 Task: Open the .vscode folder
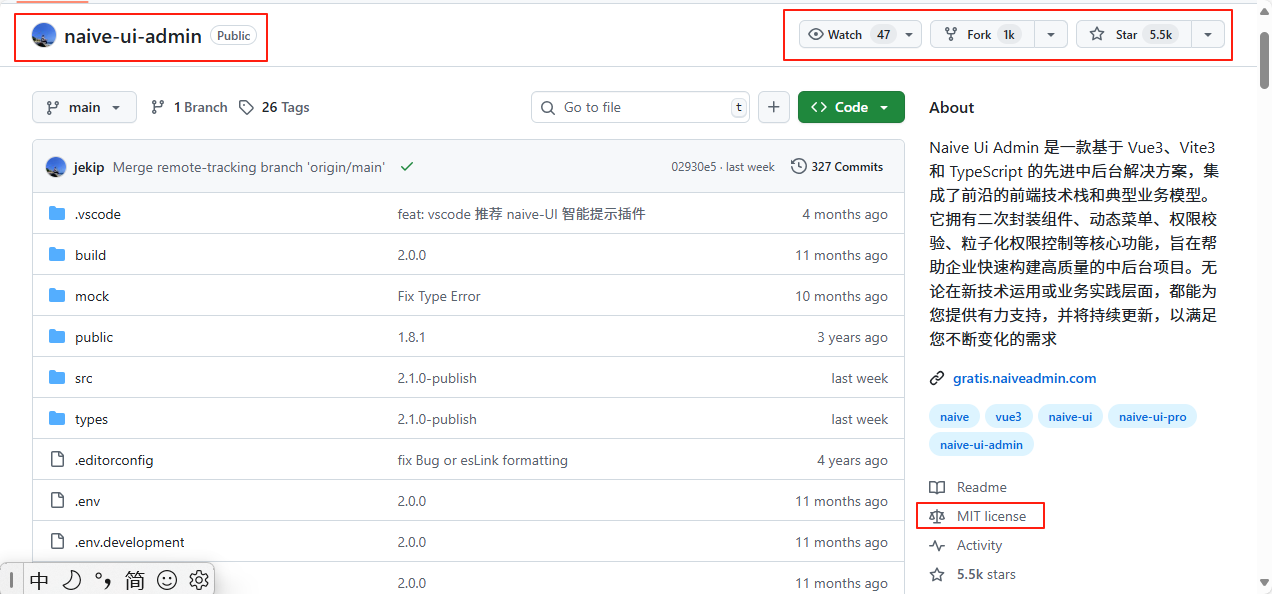pos(98,214)
